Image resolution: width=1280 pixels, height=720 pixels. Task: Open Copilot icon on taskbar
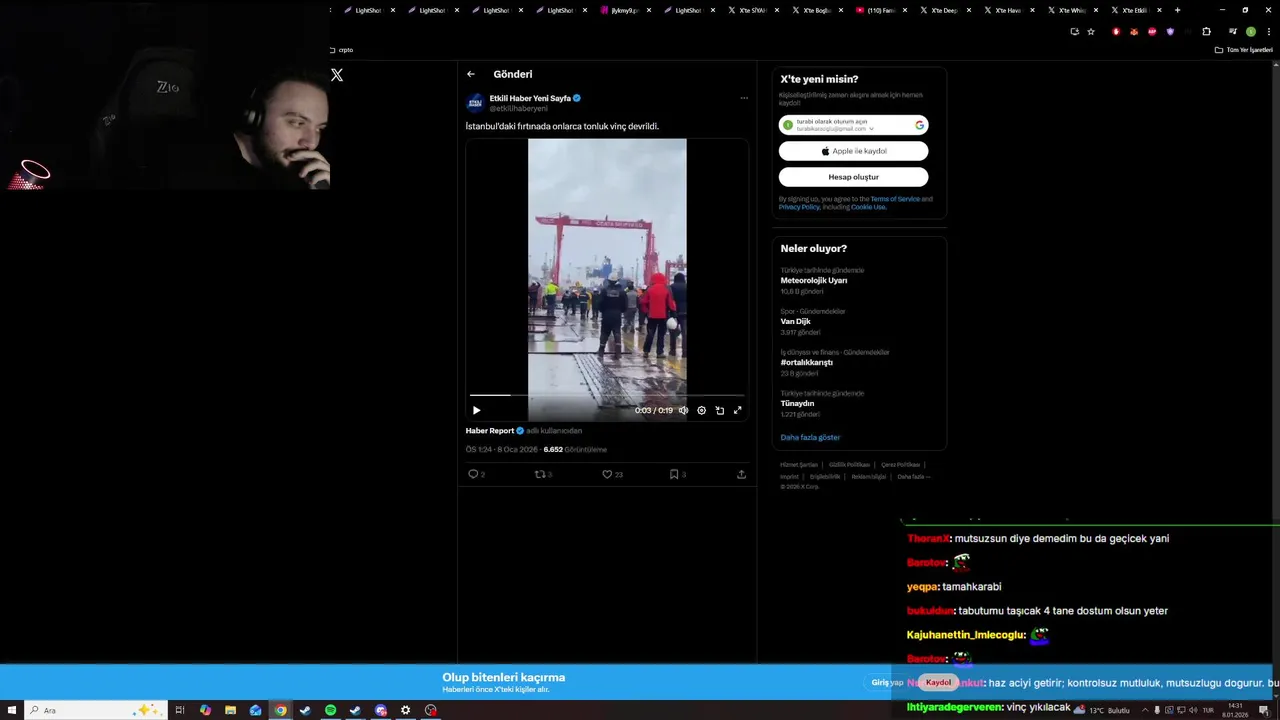coord(205,710)
